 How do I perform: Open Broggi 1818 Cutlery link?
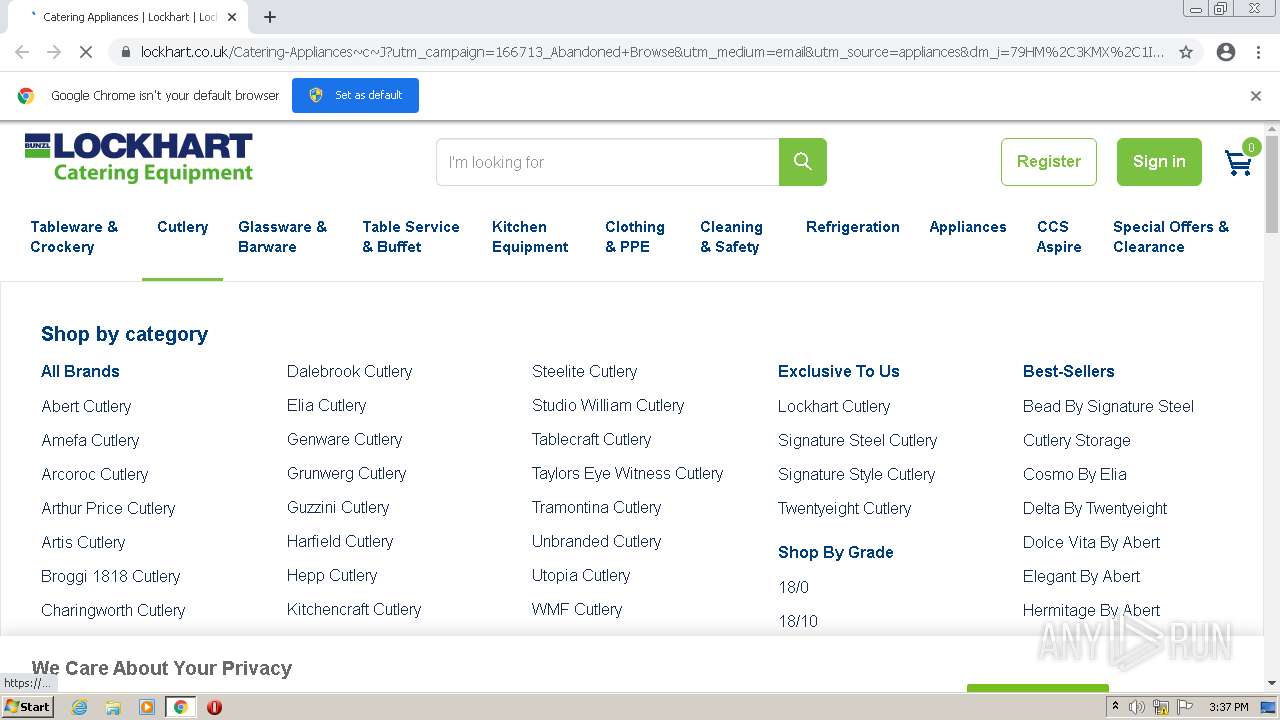pyautogui.click(x=111, y=576)
